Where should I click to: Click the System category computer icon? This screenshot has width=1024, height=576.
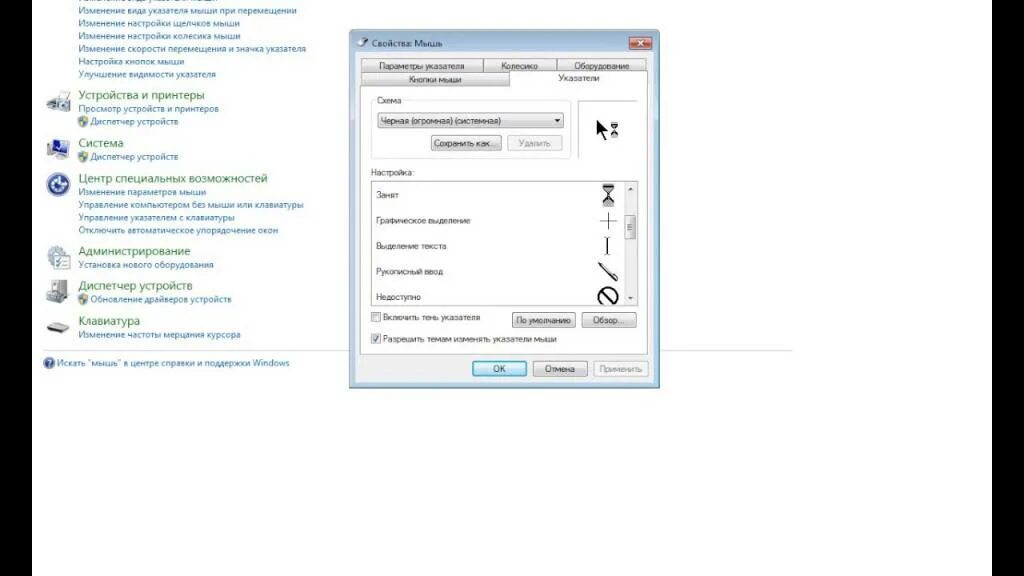(x=58, y=149)
